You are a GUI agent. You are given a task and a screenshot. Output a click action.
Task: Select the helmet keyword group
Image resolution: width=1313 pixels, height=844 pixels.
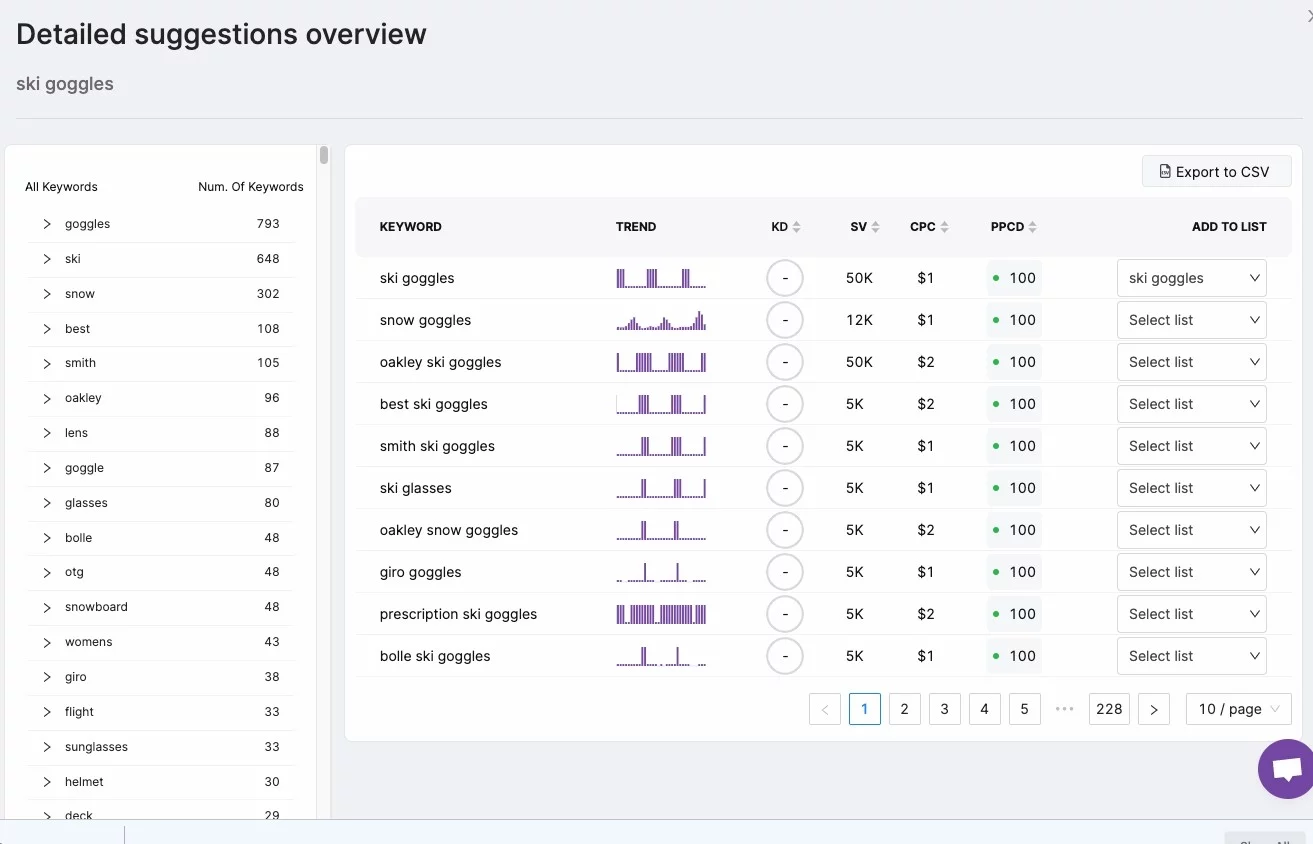pyautogui.click(x=84, y=782)
